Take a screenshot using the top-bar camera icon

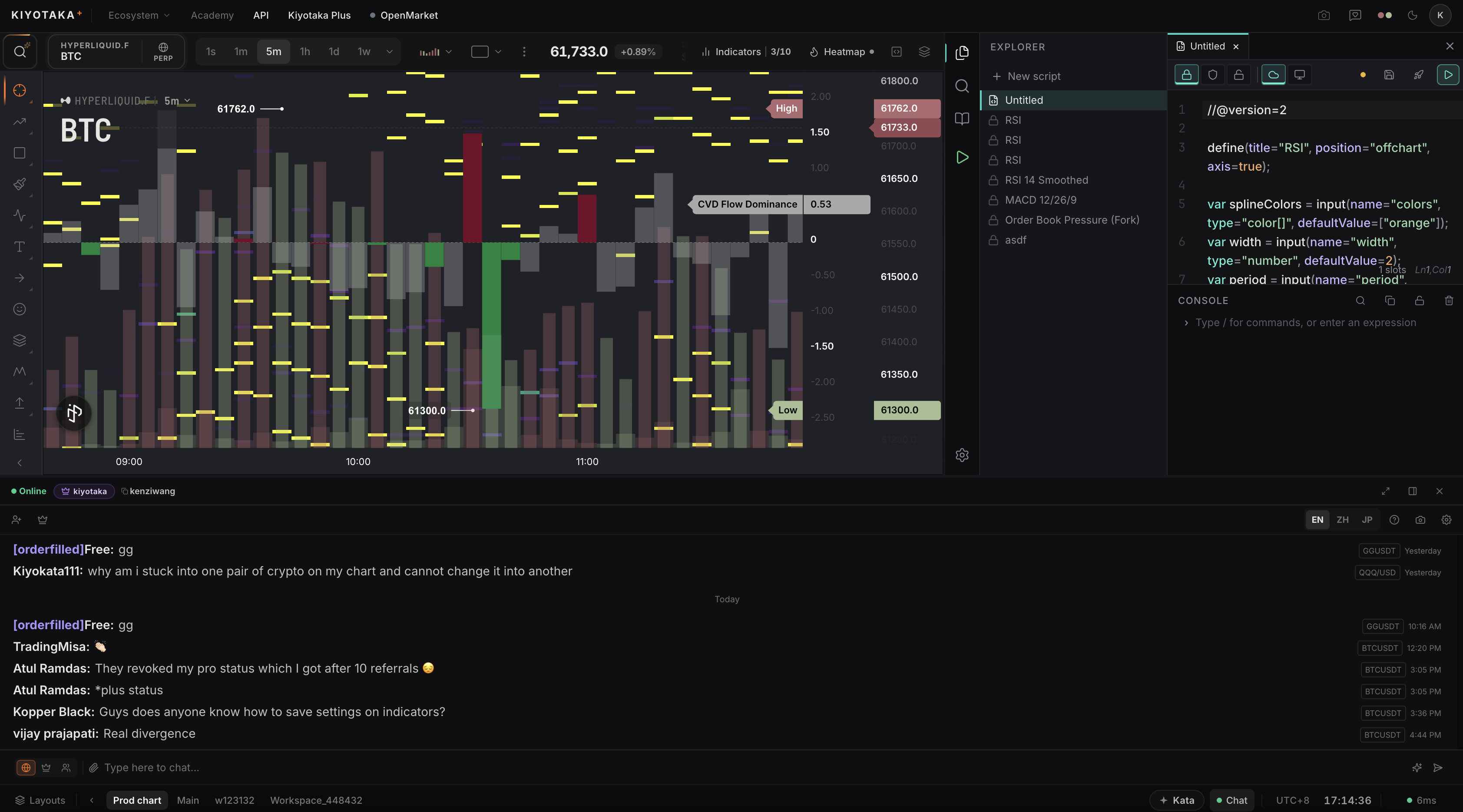[1324, 15]
